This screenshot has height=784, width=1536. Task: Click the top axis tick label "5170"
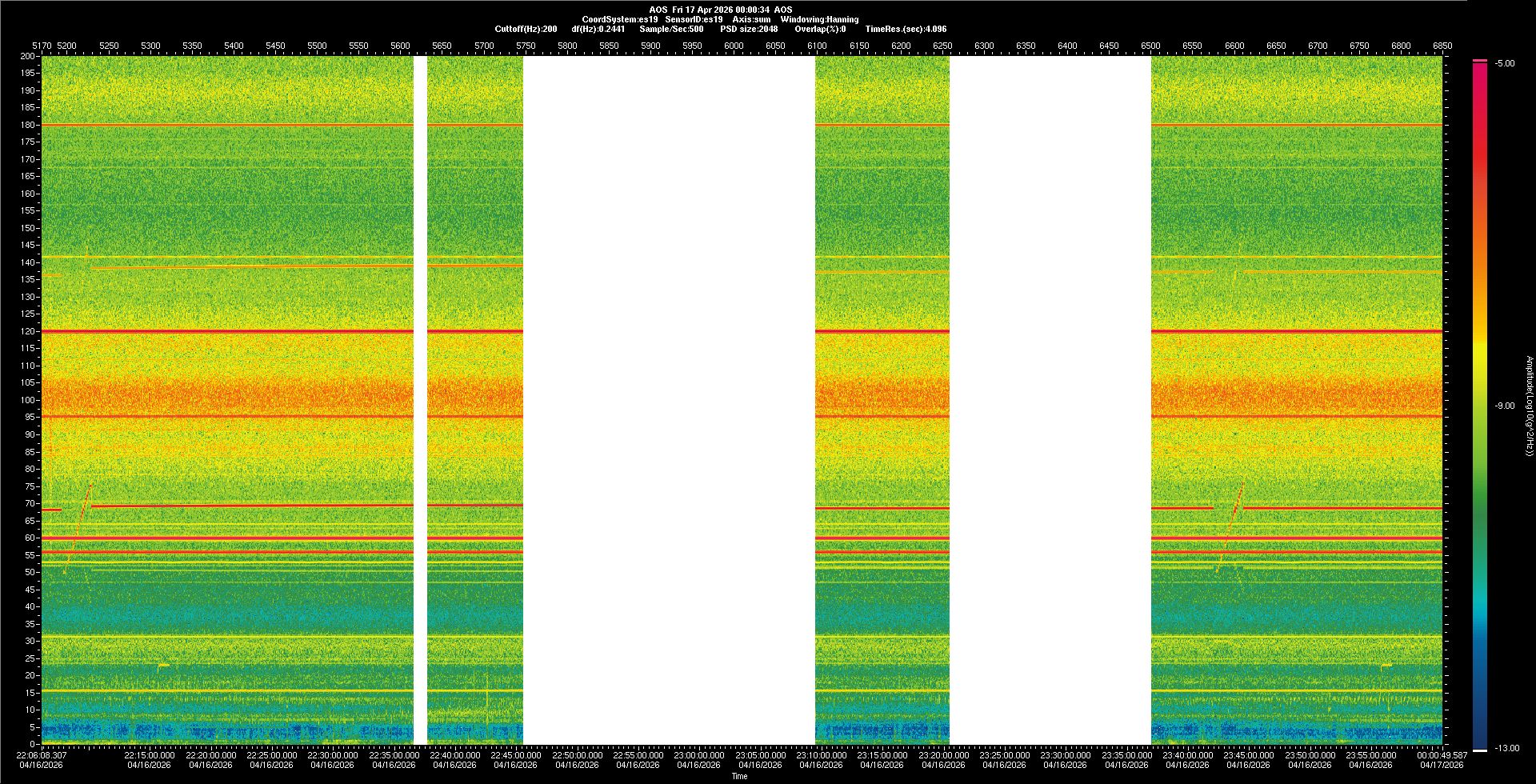(x=42, y=46)
